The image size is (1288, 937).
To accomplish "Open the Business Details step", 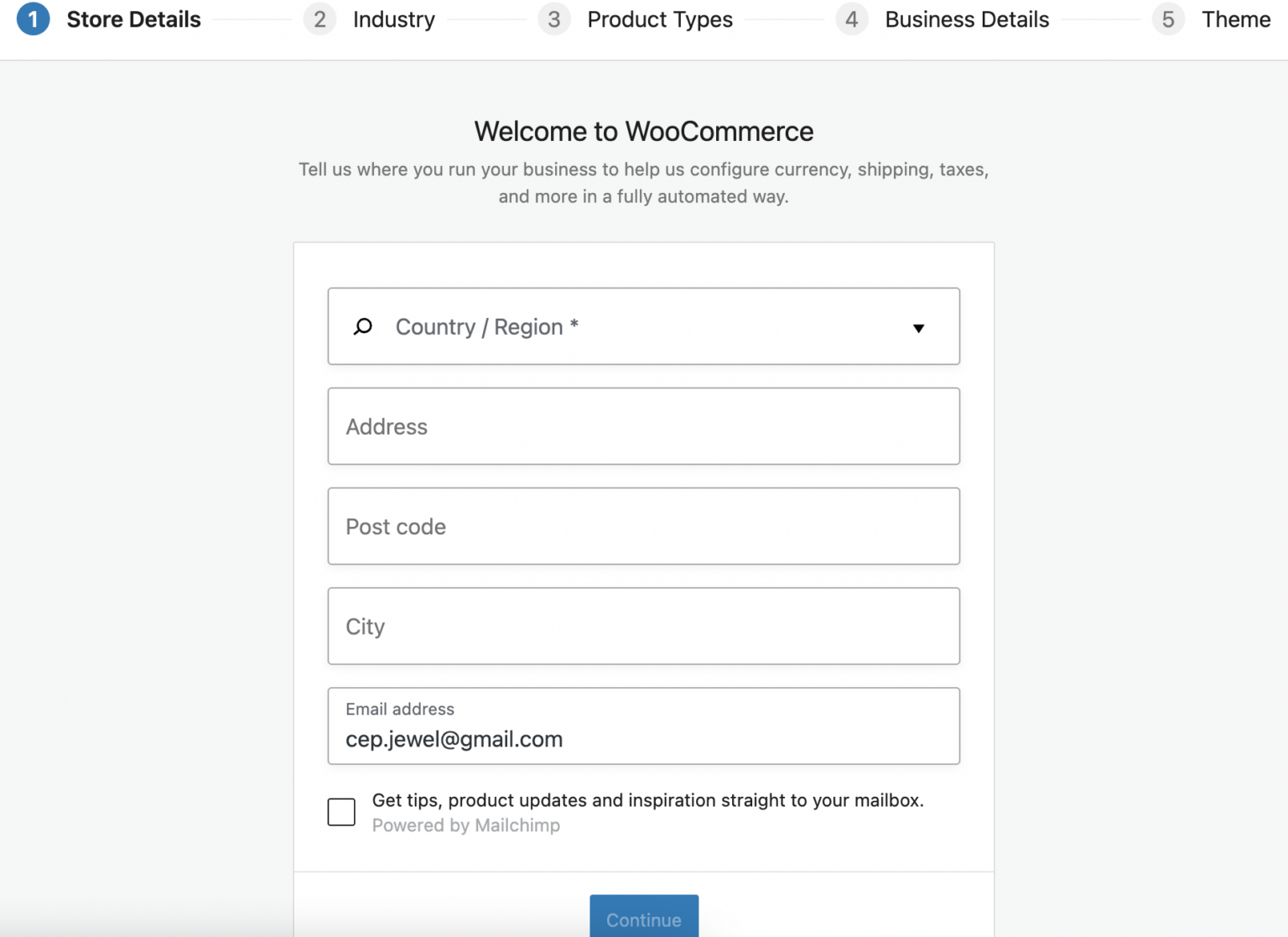I will 966,18.
